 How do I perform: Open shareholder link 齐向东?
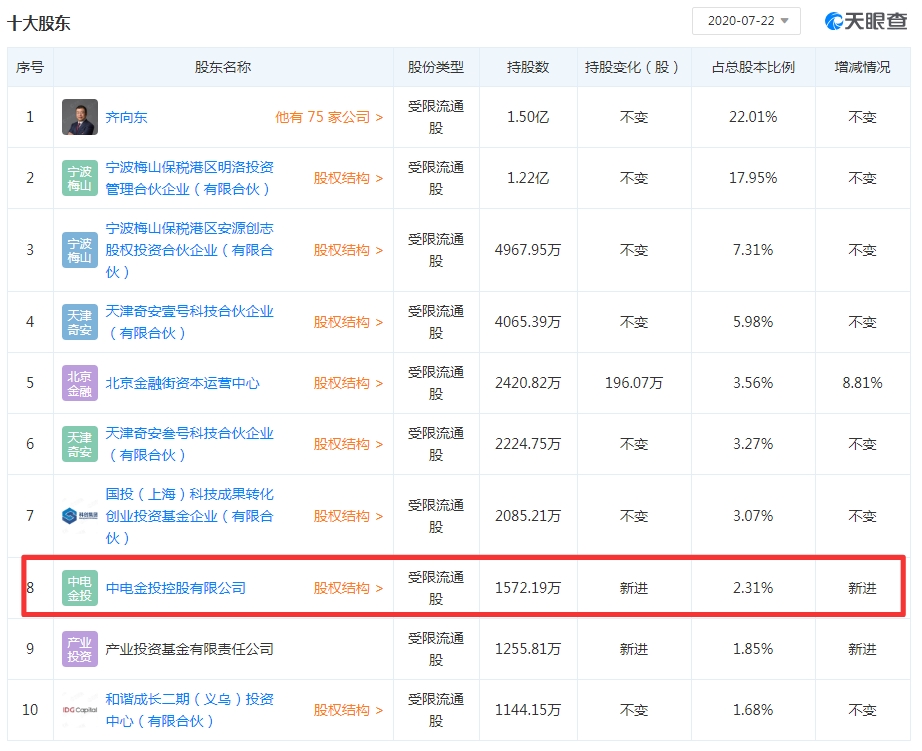[126, 117]
